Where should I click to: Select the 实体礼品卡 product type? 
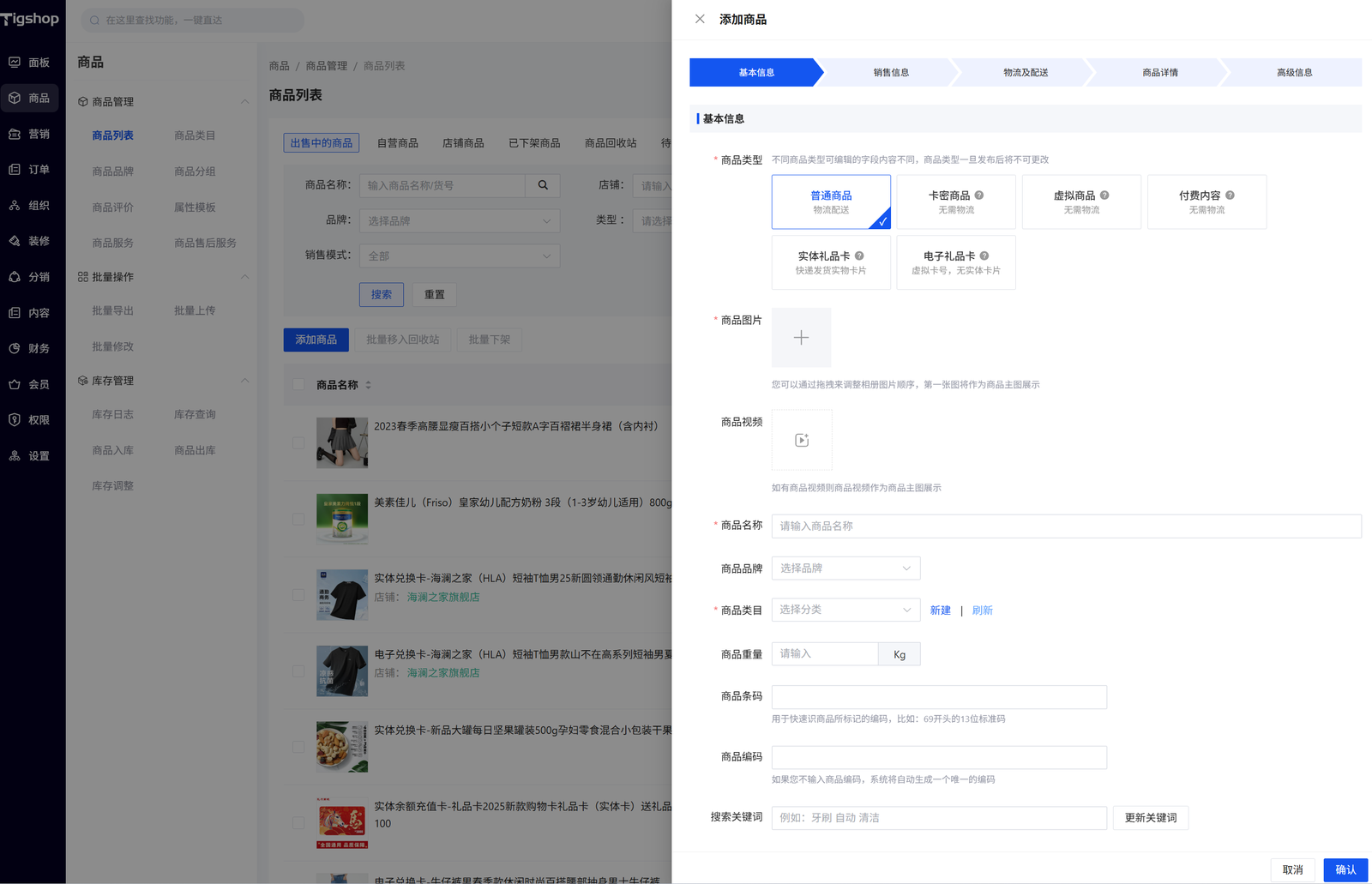[x=830, y=262]
